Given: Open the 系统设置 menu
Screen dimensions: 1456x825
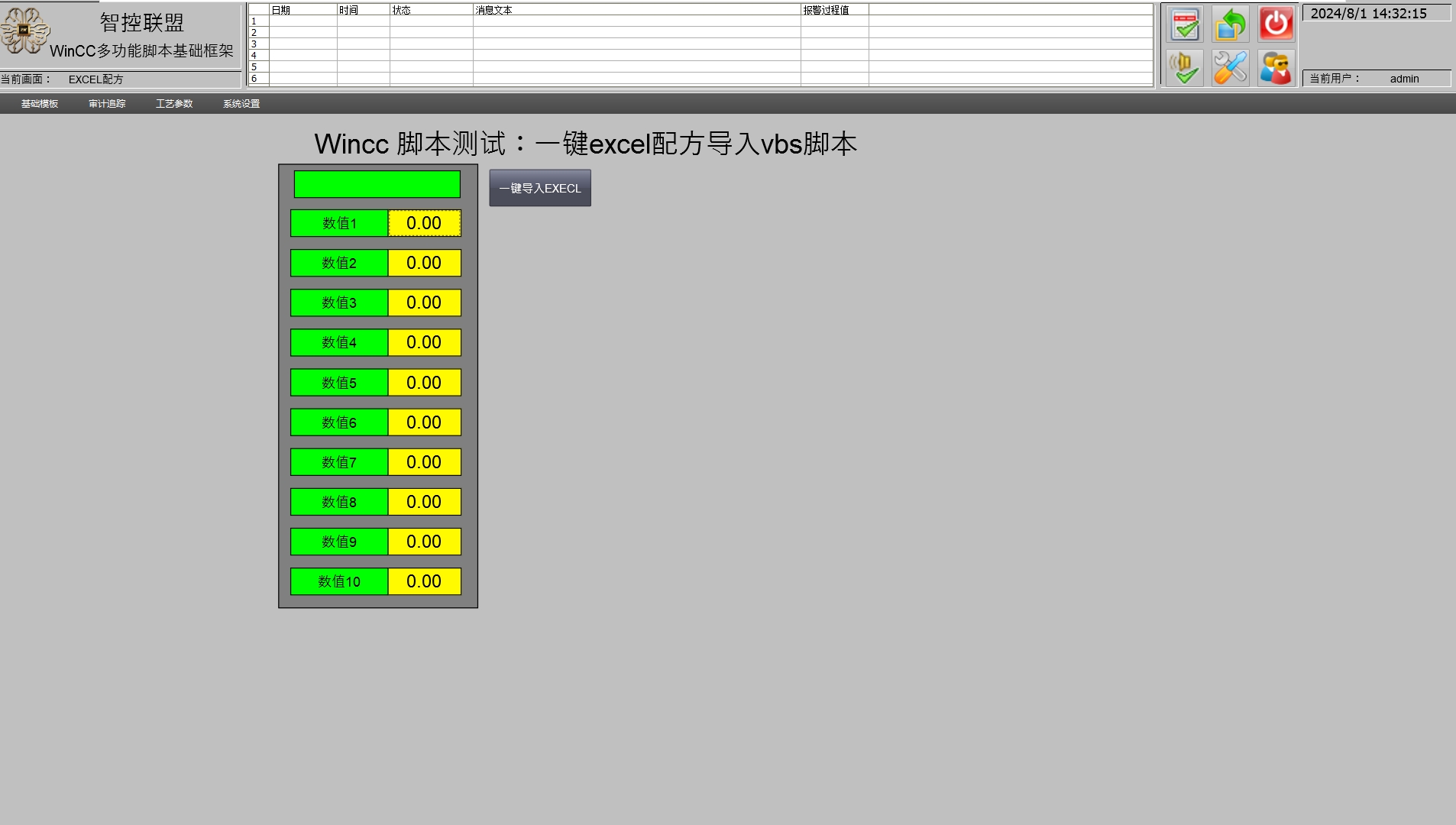Looking at the screenshot, I should coord(241,103).
